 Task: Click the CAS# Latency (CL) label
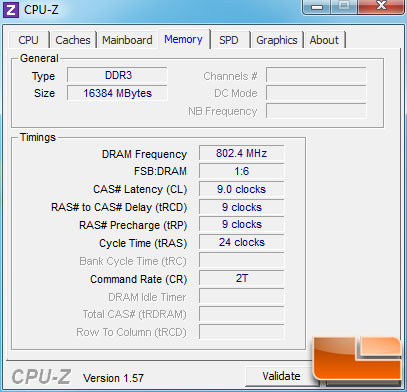tap(140, 190)
